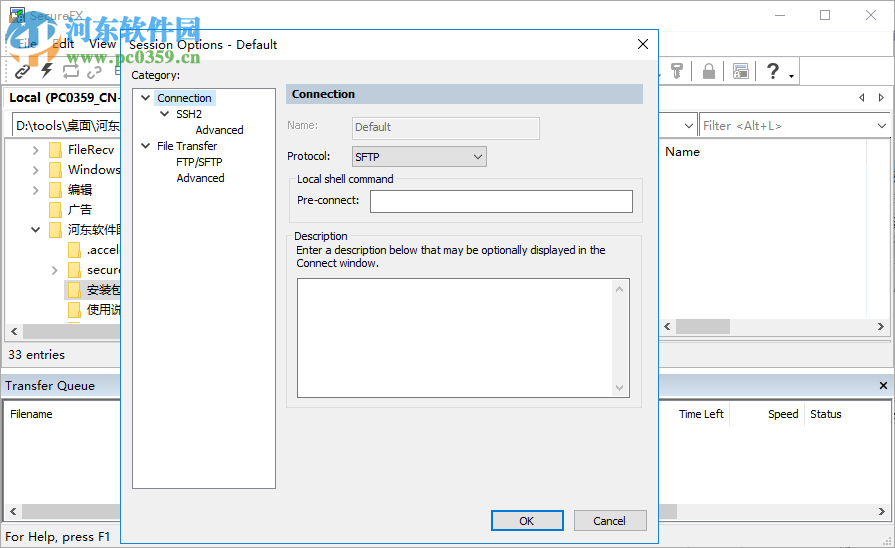
Task: Click the 广告 folder icon
Action: point(55,209)
